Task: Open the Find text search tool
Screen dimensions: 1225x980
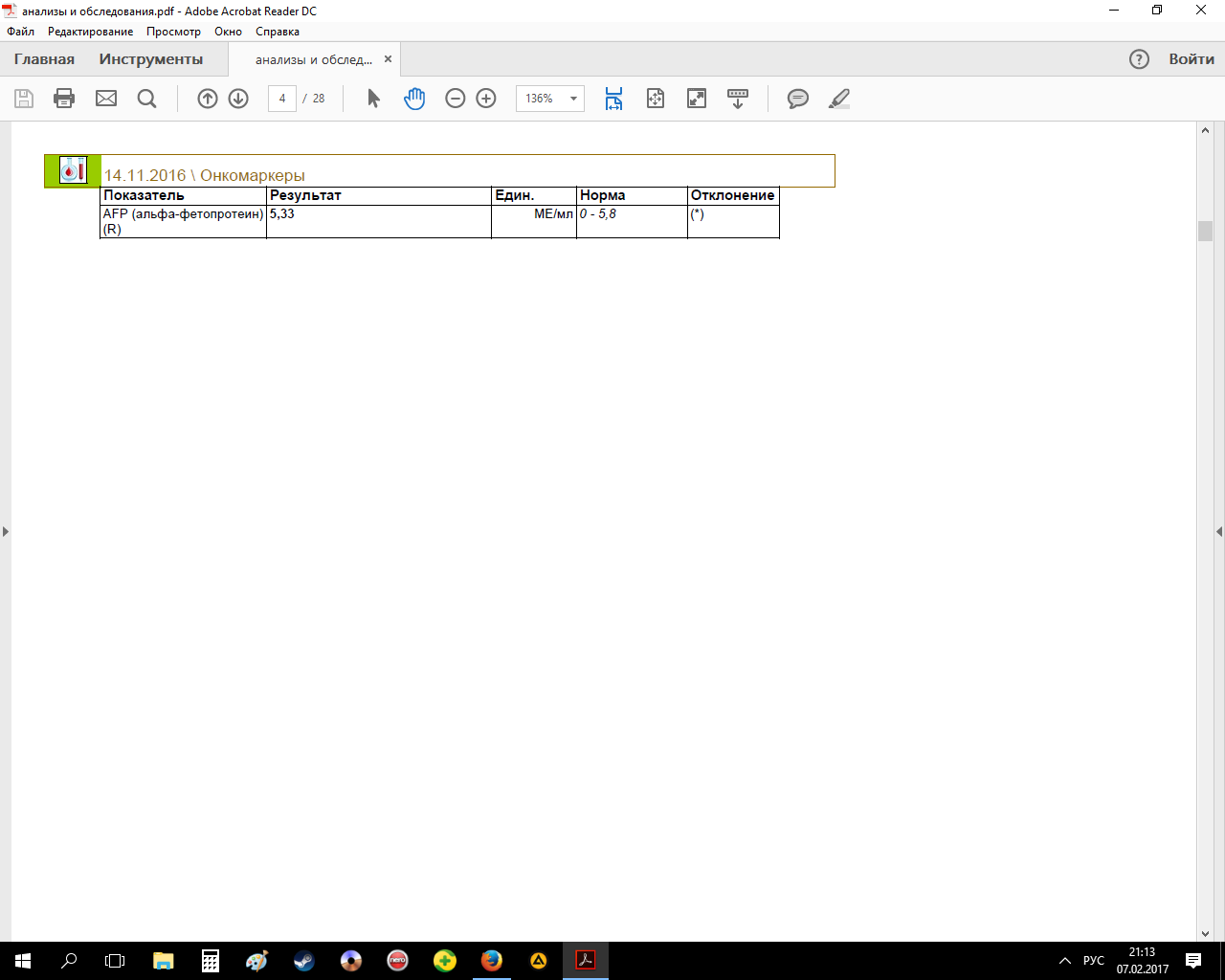Action: (146, 99)
